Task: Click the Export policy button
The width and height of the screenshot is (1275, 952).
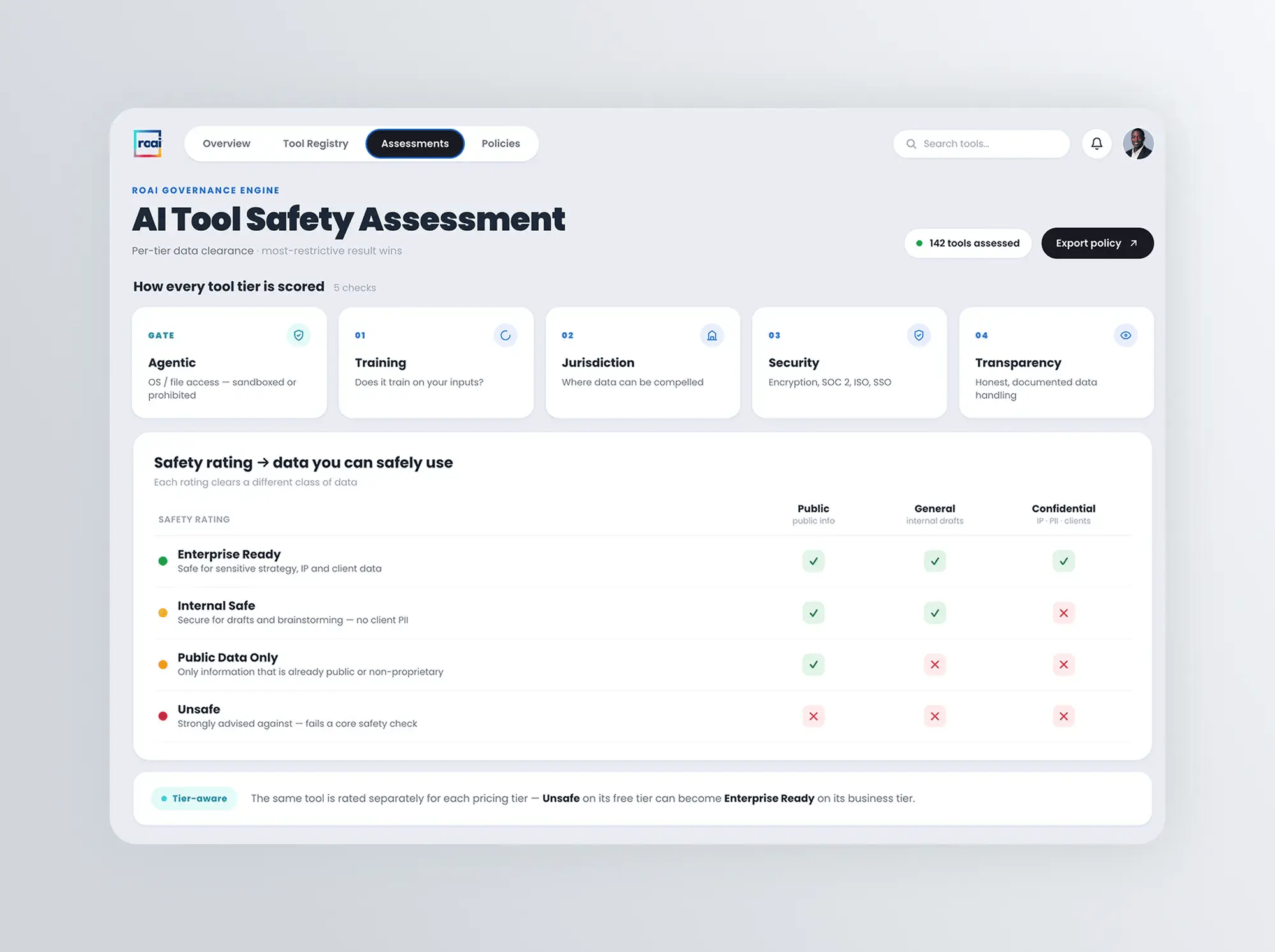Action: [x=1097, y=243]
